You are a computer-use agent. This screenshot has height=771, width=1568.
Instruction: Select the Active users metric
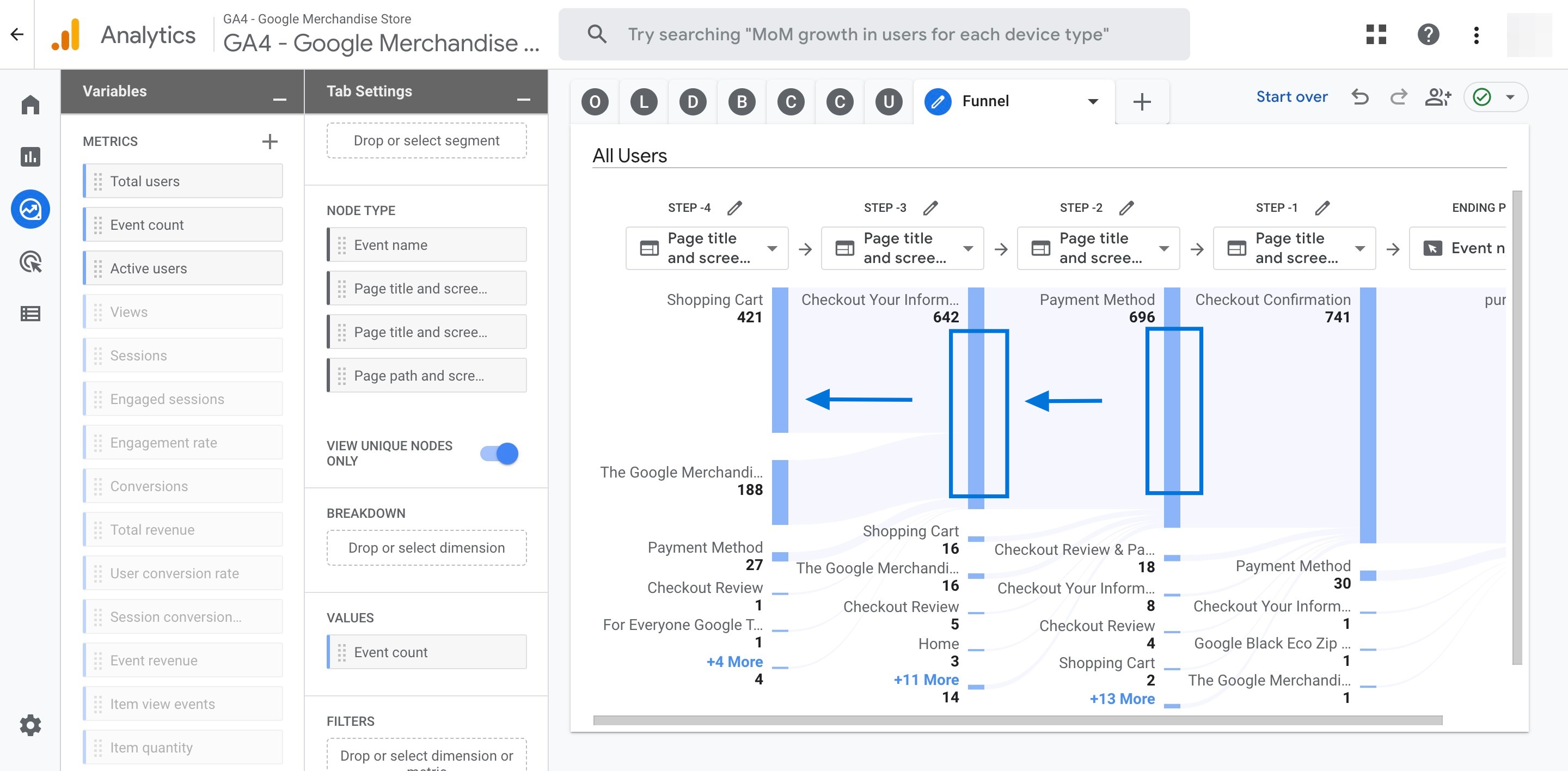[182, 268]
